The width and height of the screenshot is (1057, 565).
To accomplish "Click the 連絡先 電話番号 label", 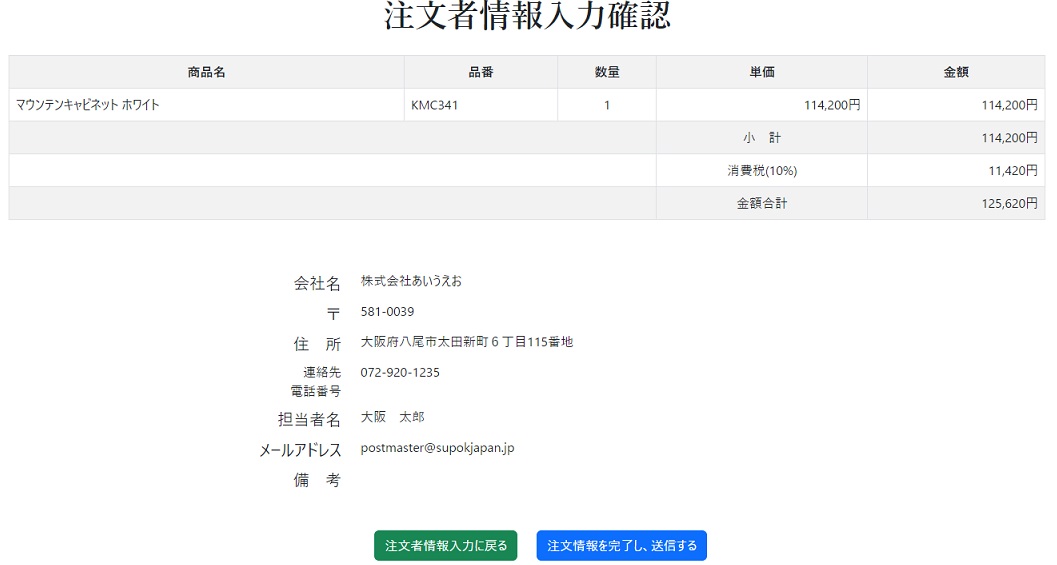I will point(315,382).
